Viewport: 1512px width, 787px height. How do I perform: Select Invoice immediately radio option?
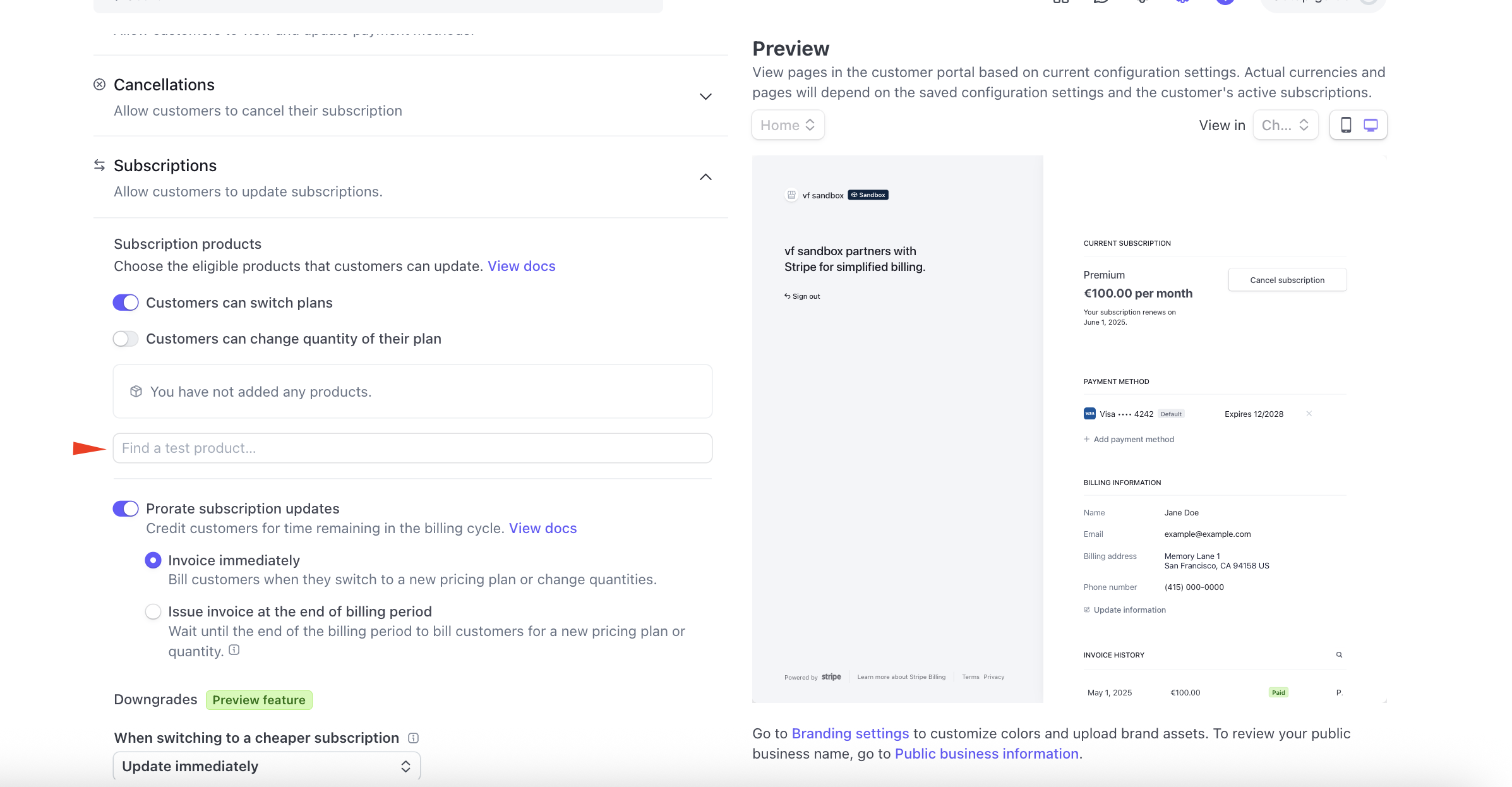tap(153, 560)
